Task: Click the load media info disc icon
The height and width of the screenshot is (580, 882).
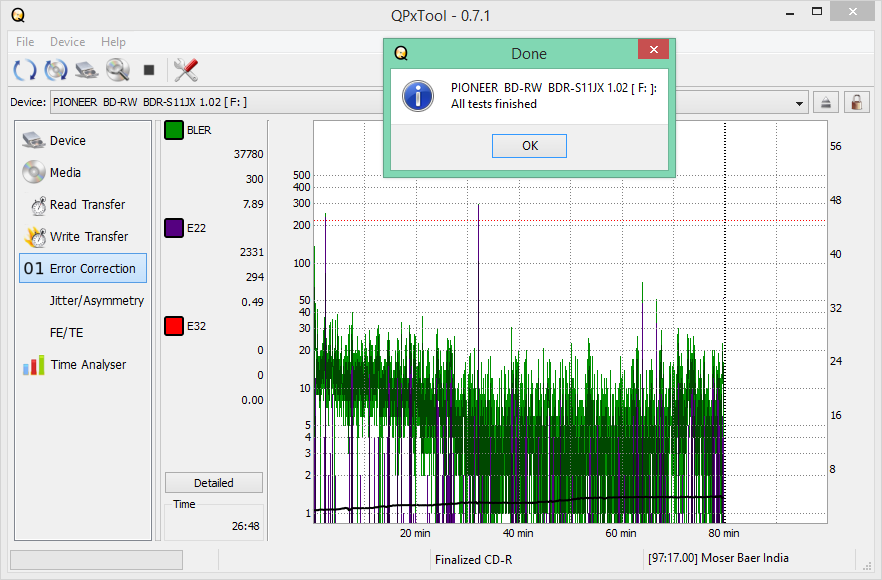Action: (x=56, y=70)
